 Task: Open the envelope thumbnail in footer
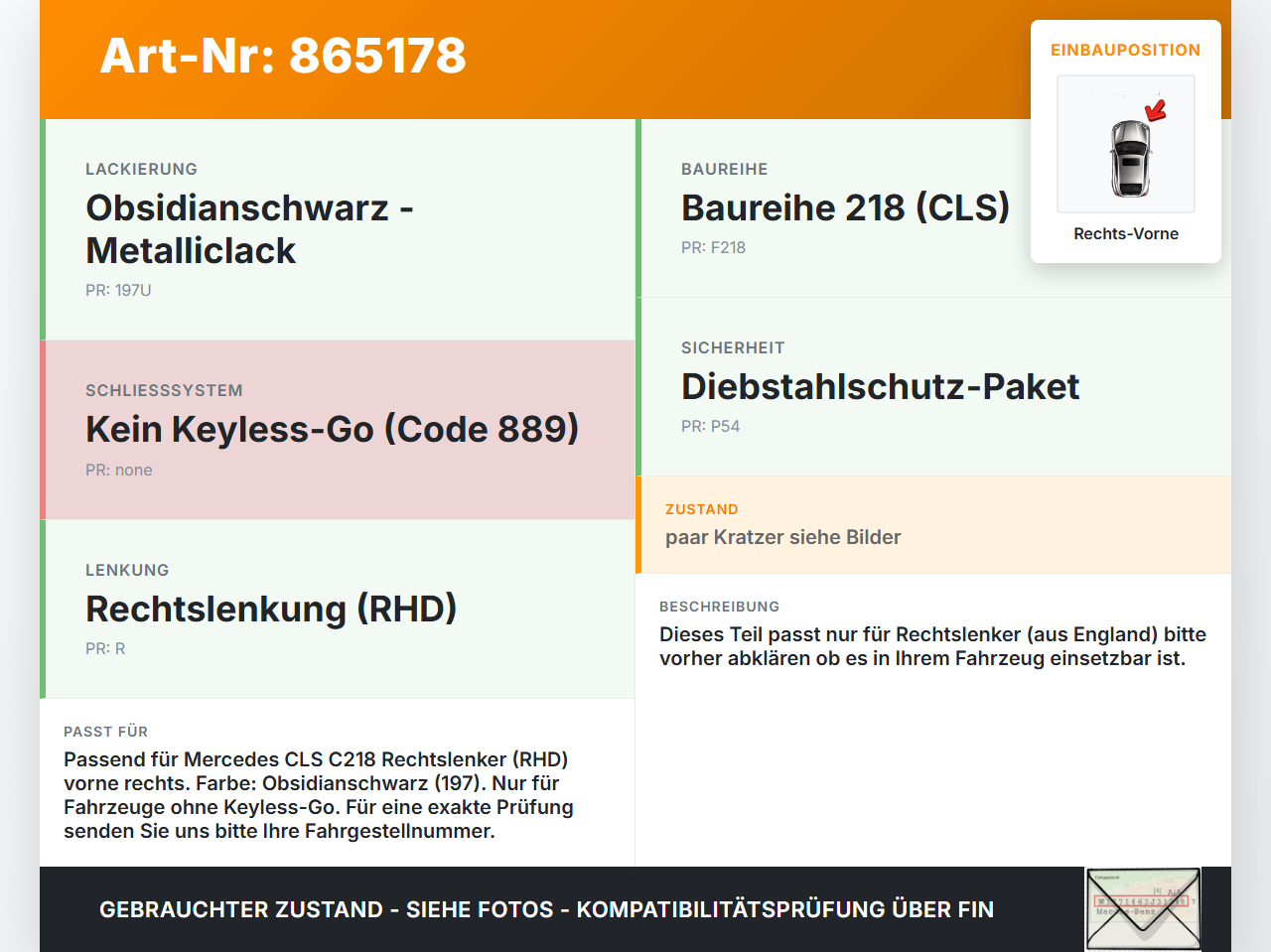pos(1143,909)
